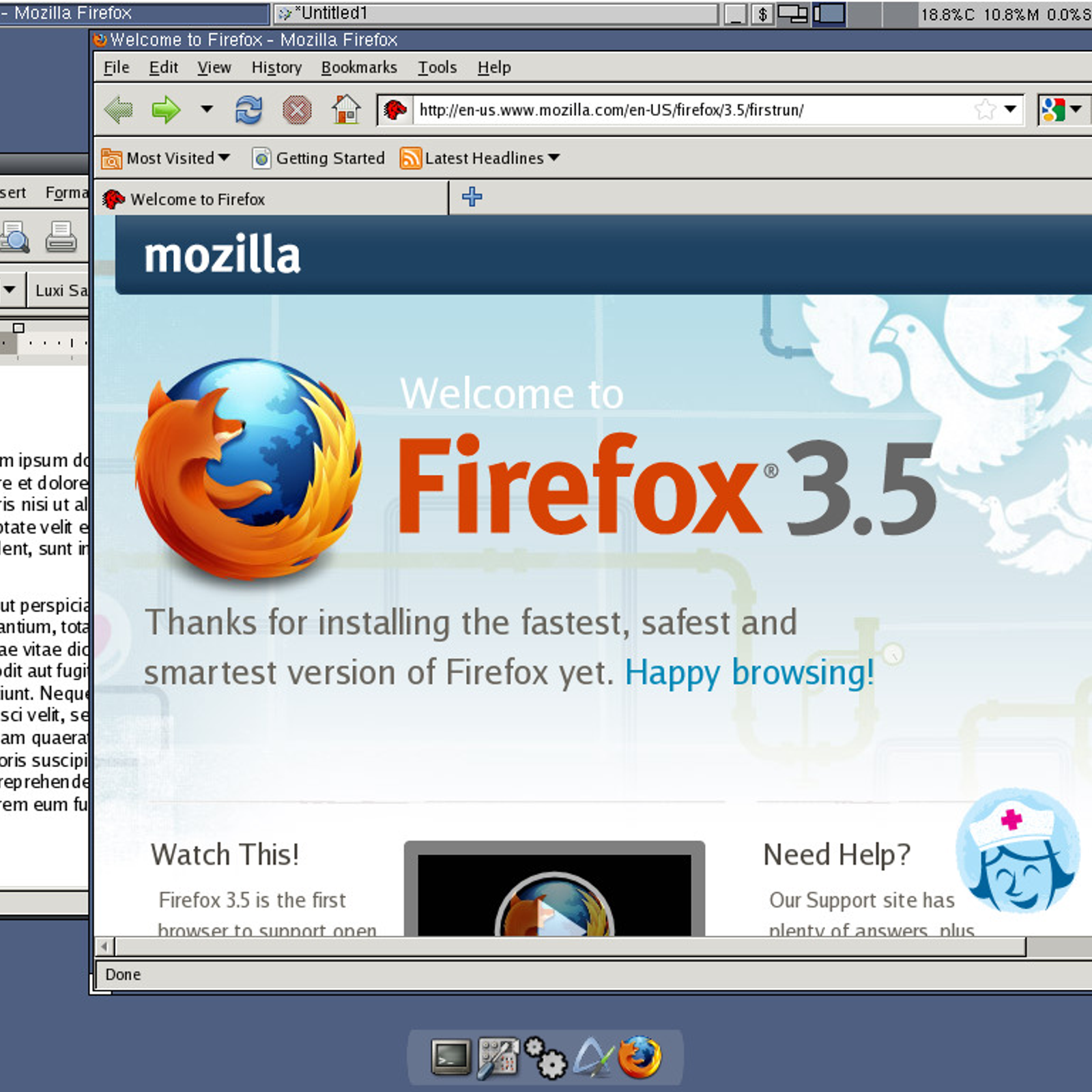Open the Help menu
The width and height of the screenshot is (1092, 1092).
[x=493, y=68]
